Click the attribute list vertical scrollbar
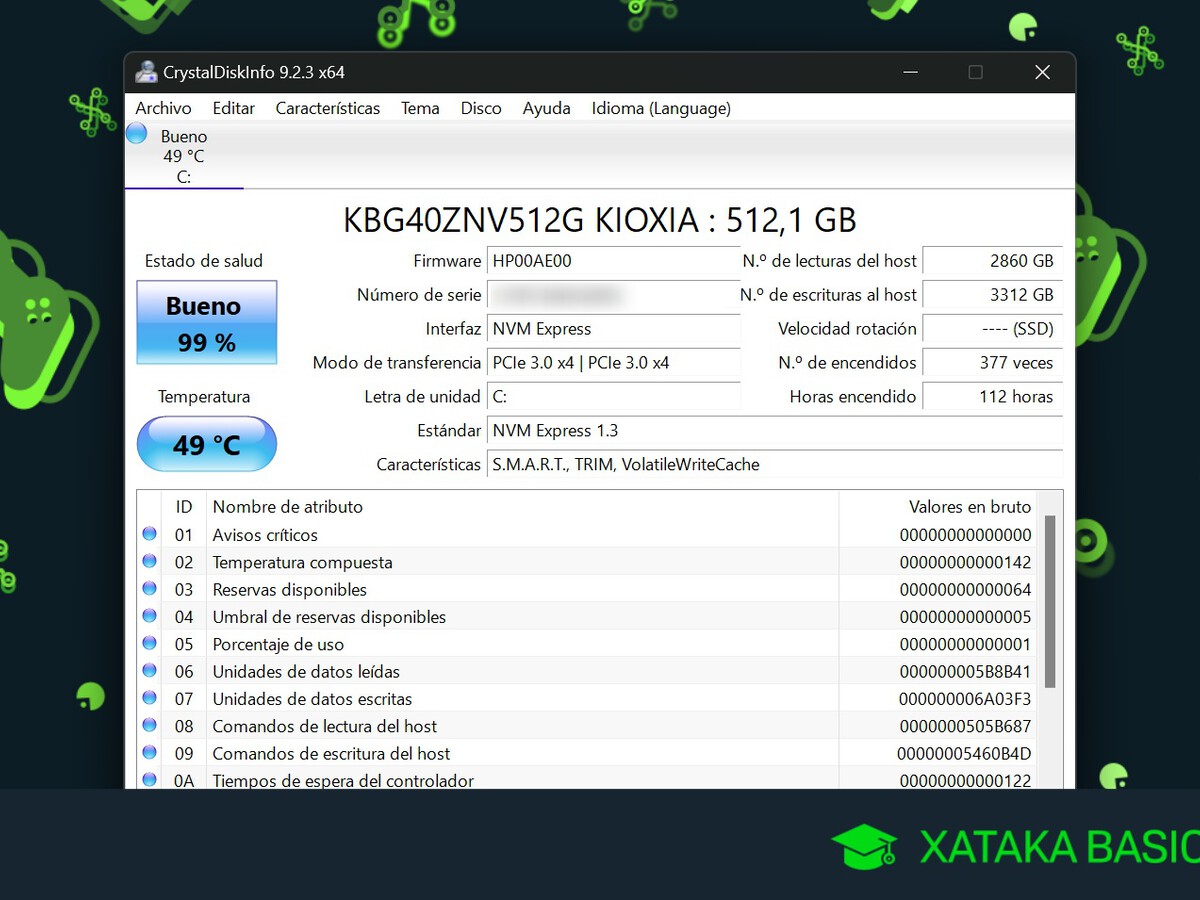Image resolution: width=1200 pixels, height=900 pixels. click(1049, 602)
